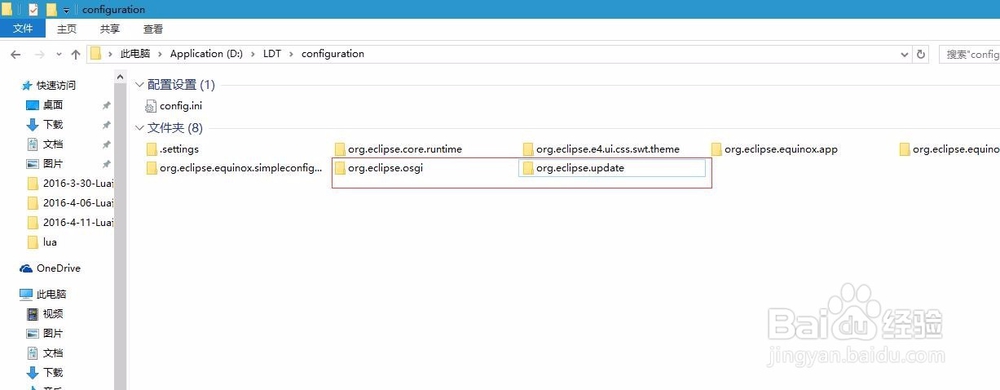Viewport: 1000px width, 390px height.
Task: Refresh the current folder view
Action: pyautogui.click(x=920, y=55)
